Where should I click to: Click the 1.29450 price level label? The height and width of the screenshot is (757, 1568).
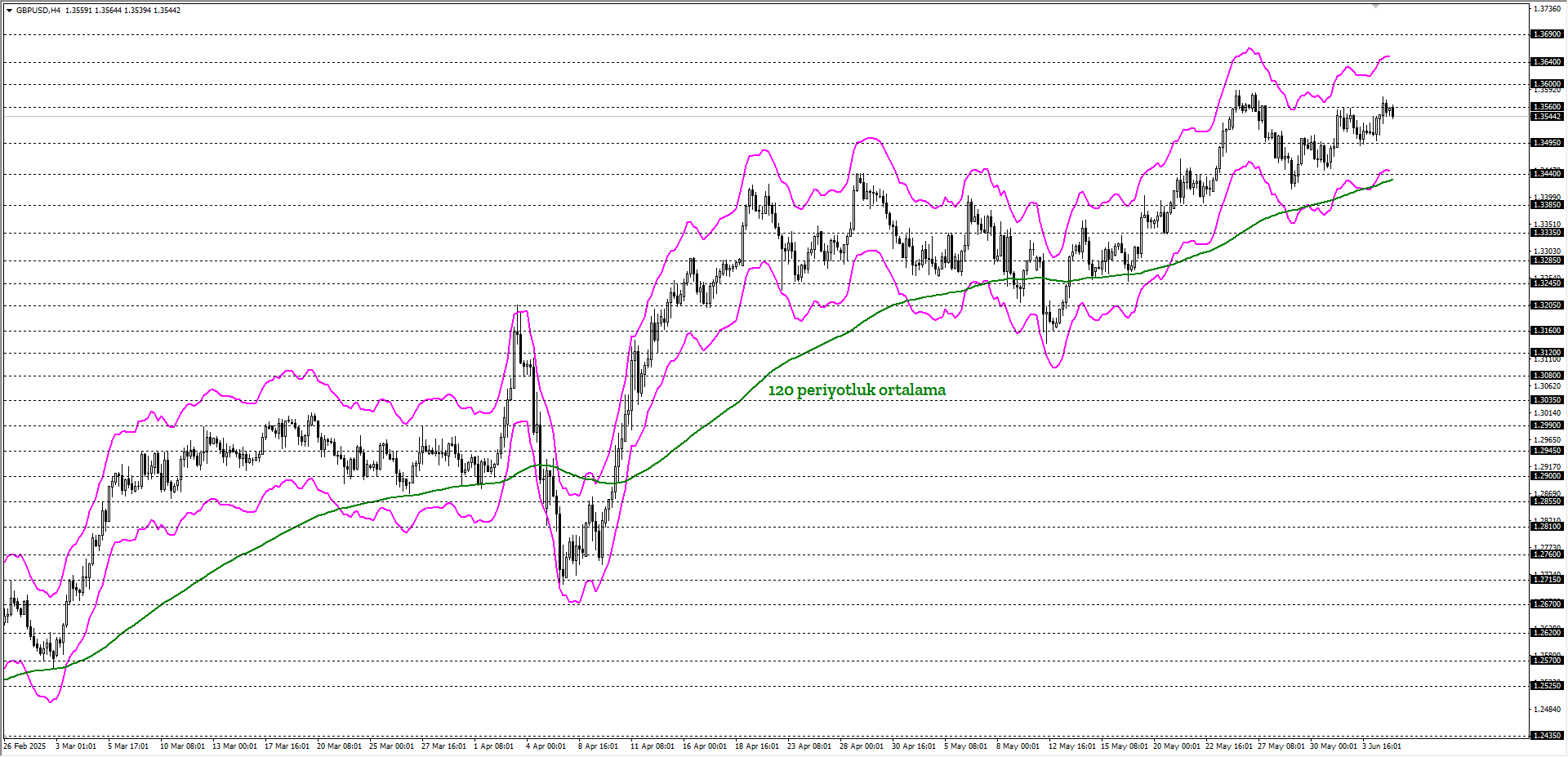coord(1546,451)
